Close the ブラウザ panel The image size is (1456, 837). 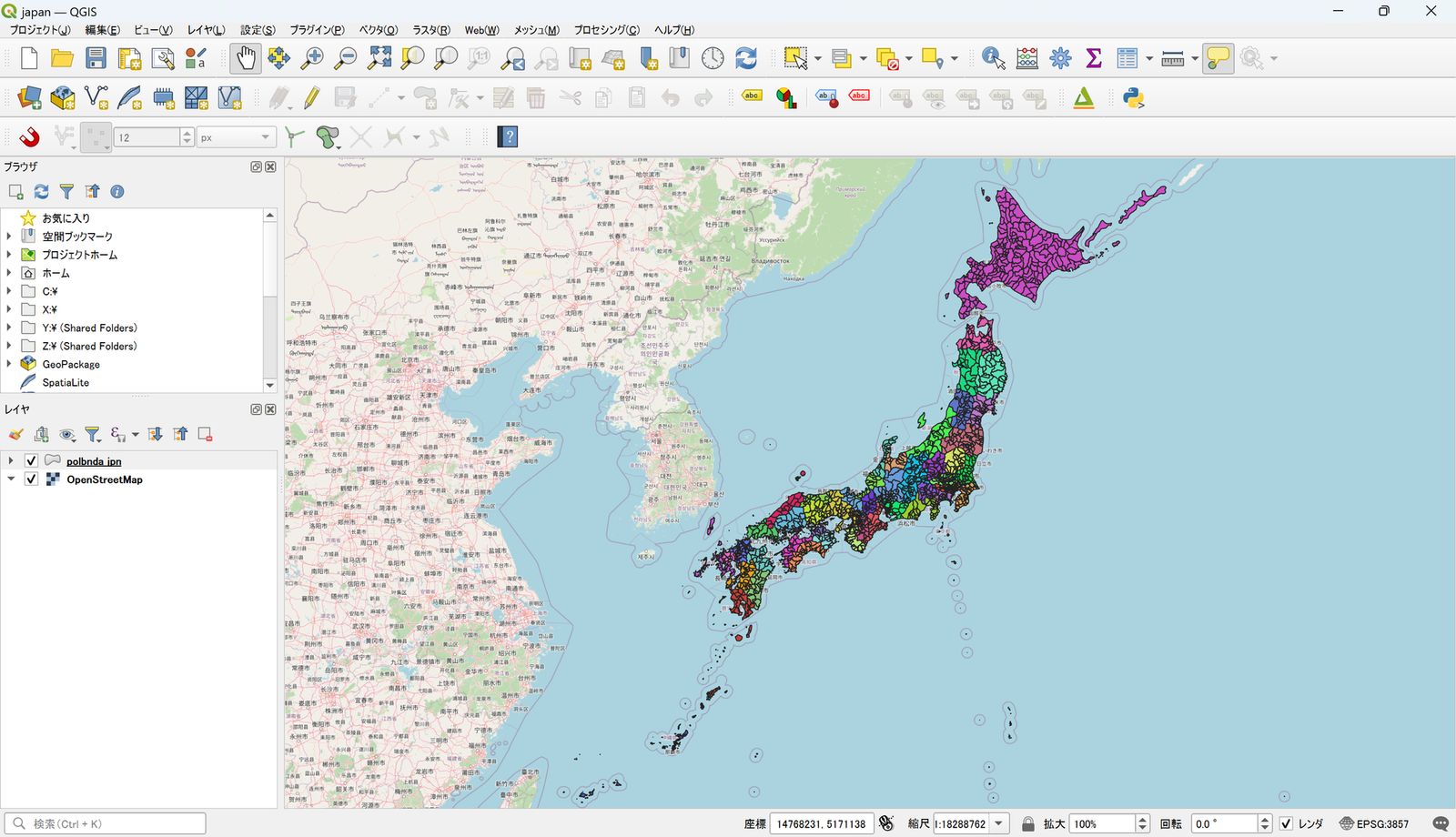pos(270,166)
